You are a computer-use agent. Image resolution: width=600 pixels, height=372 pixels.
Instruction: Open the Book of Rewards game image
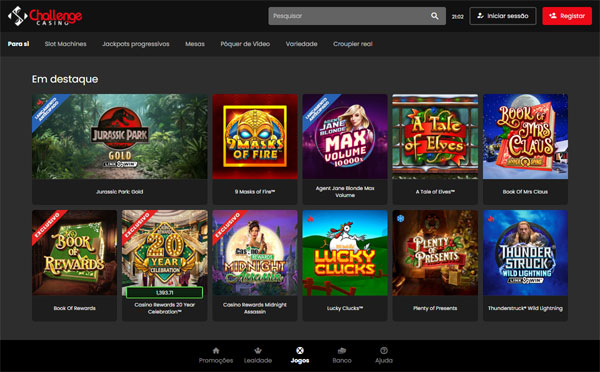75,253
